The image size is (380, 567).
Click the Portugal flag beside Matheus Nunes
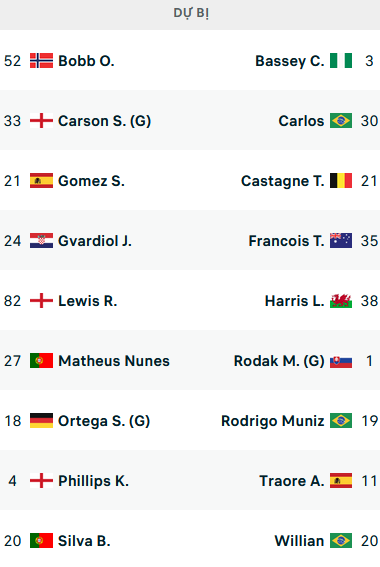click(41, 361)
